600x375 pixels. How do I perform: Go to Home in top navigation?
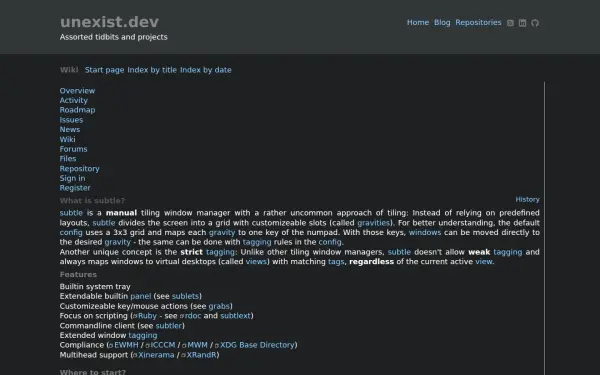[418, 23]
